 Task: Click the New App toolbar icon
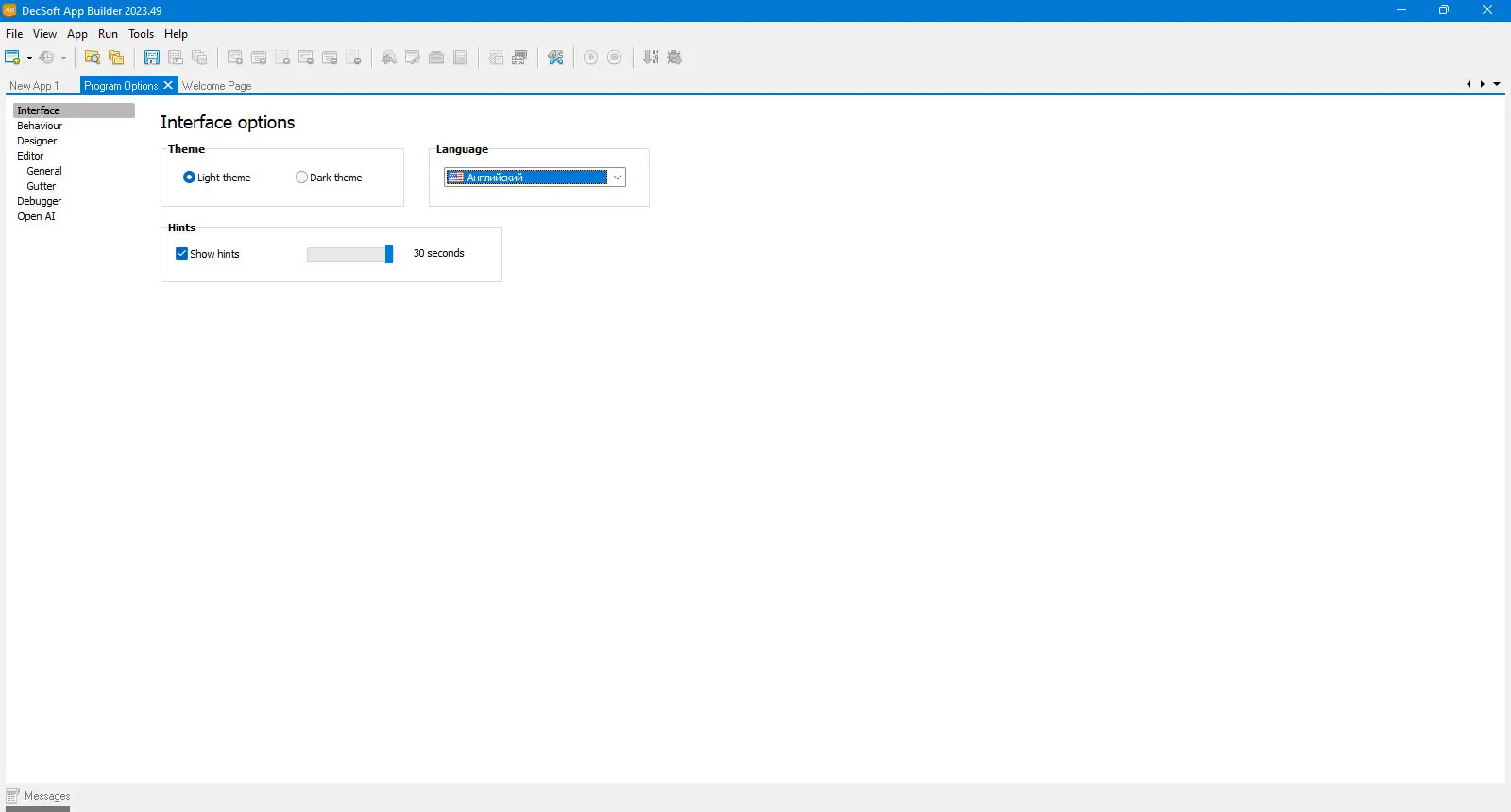click(x=12, y=58)
